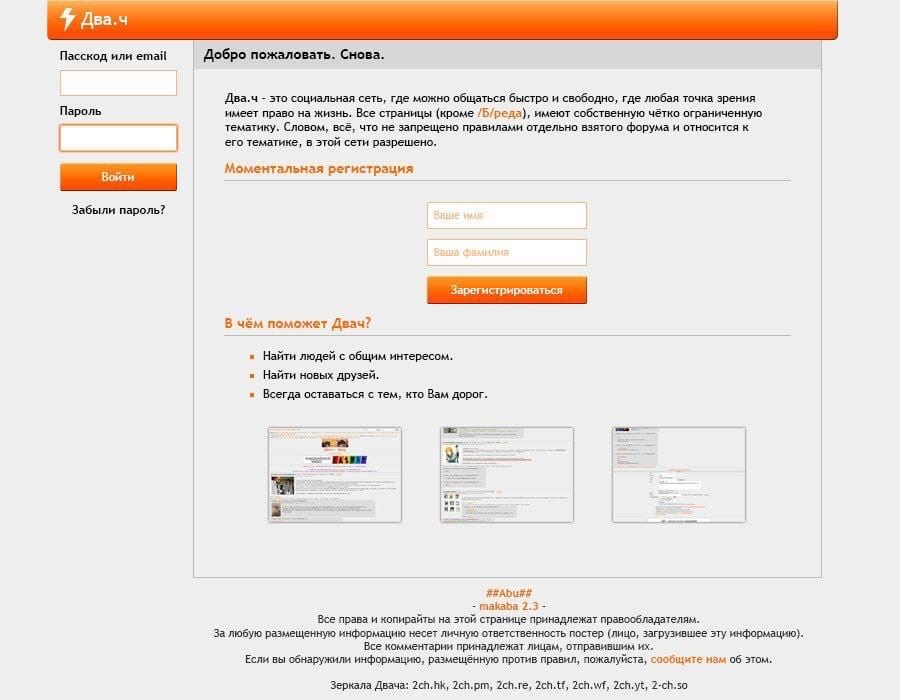Click the 2ch.pm mirror text
The image size is (900, 700).
click(x=471, y=685)
